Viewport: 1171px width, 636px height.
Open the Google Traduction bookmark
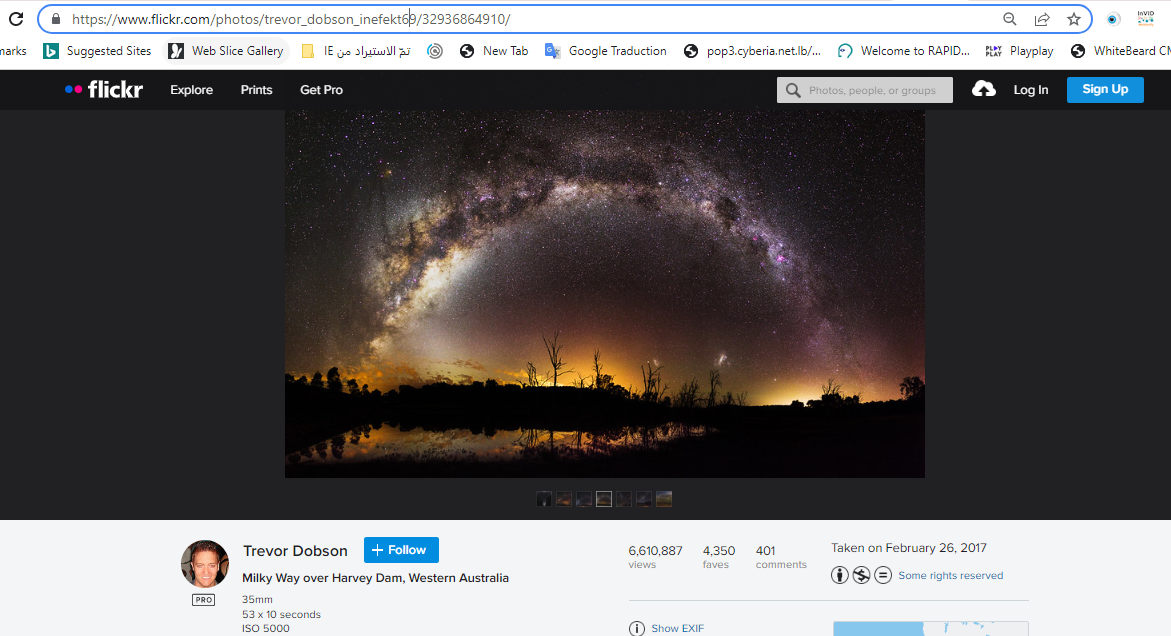(606, 51)
